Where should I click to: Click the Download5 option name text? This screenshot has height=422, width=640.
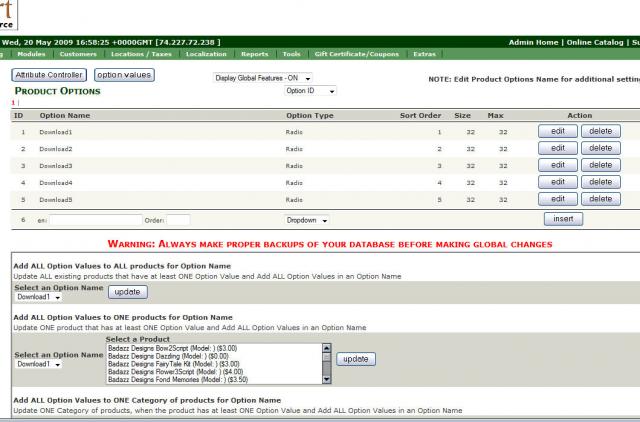pos(56,200)
